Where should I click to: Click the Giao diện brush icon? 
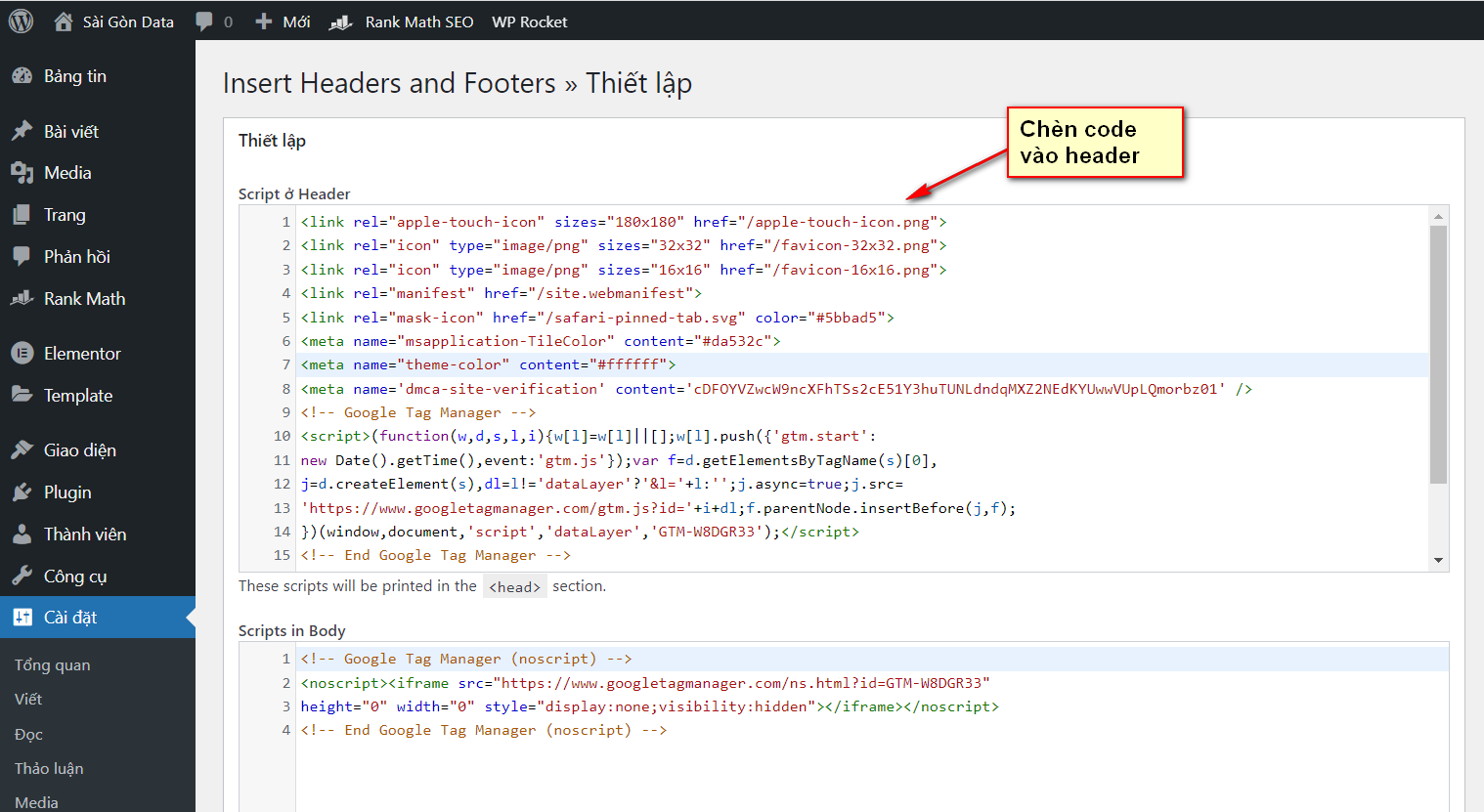click(22, 450)
